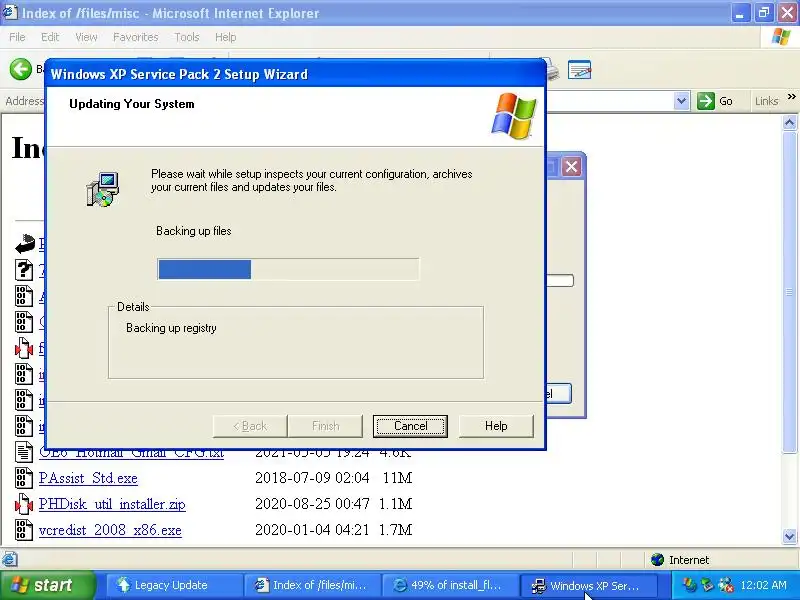Open the Tools menu
Screen dimensions: 800x600
point(186,37)
